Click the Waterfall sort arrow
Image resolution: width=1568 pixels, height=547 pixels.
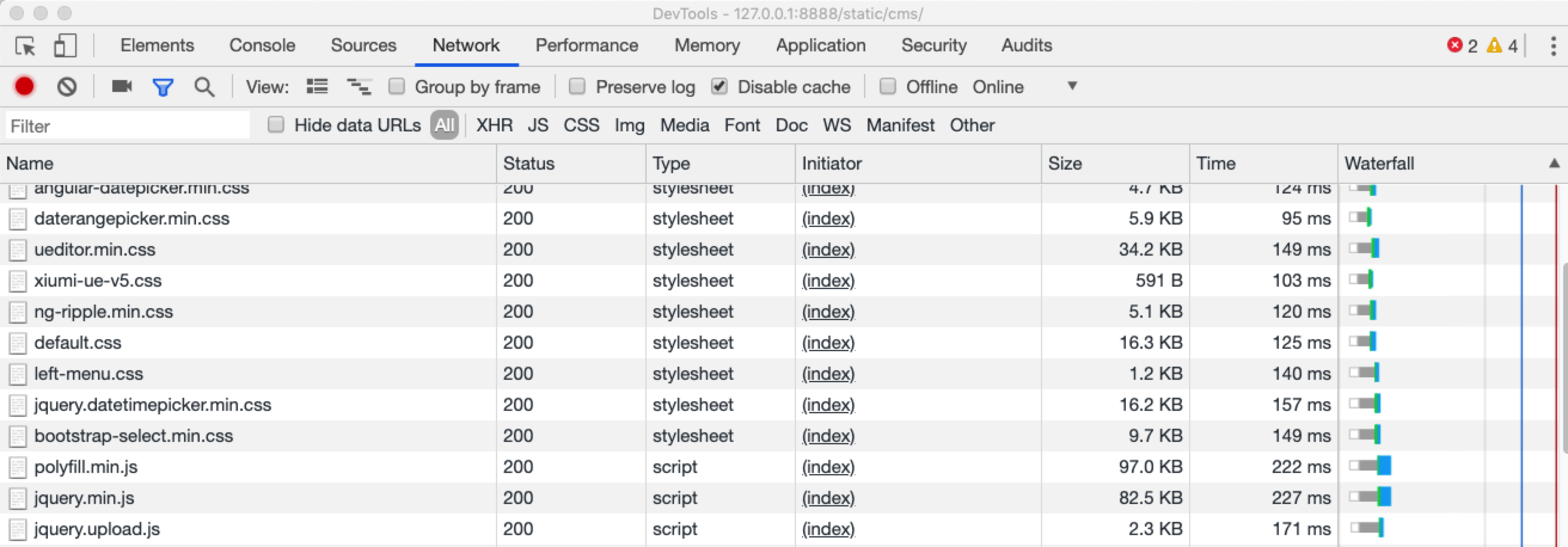pos(1554,163)
